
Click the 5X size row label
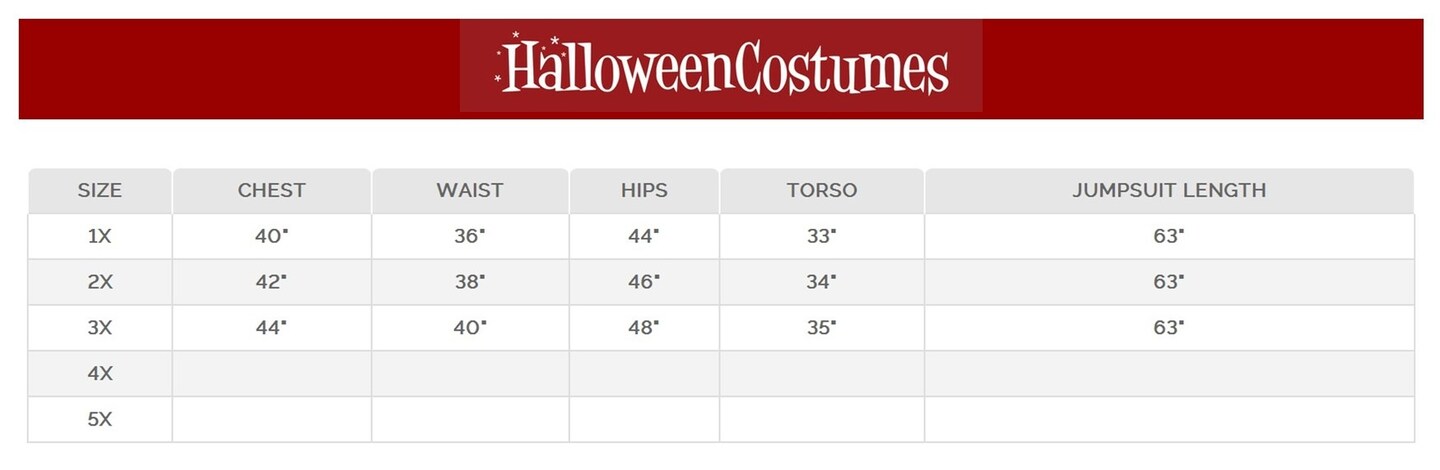pos(100,420)
